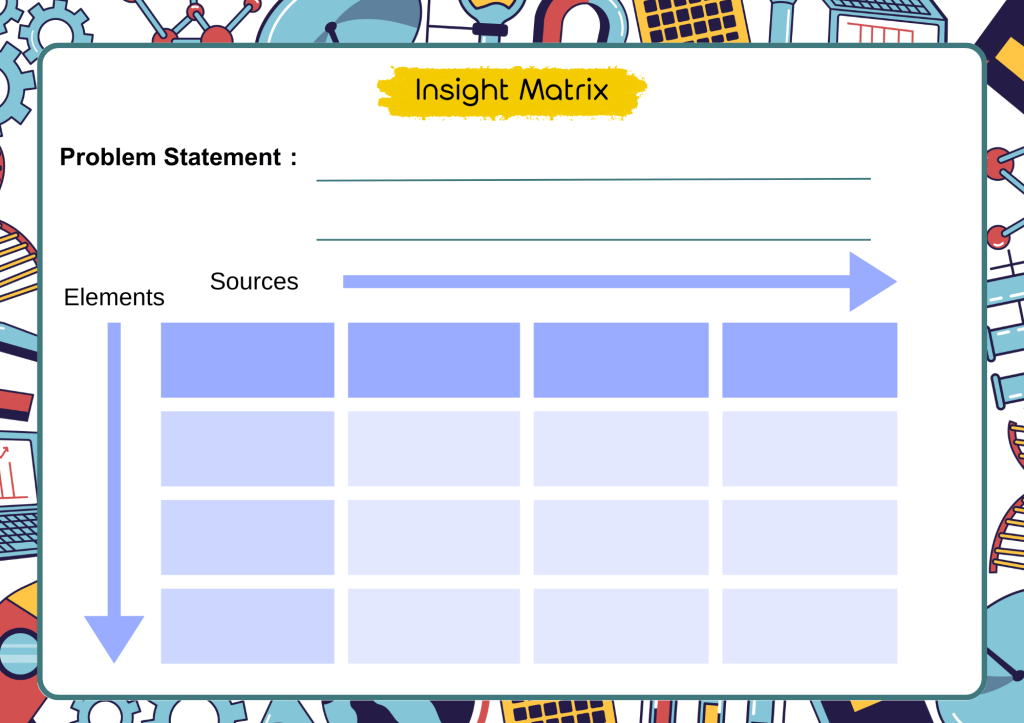The width and height of the screenshot is (1024, 723).
Task: Click the third Elements row label cell
Action: pyautogui.click(x=247, y=625)
